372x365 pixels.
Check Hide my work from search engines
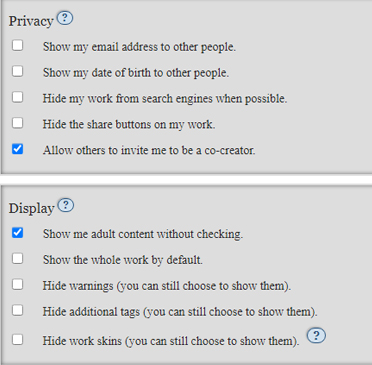tap(17, 97)
